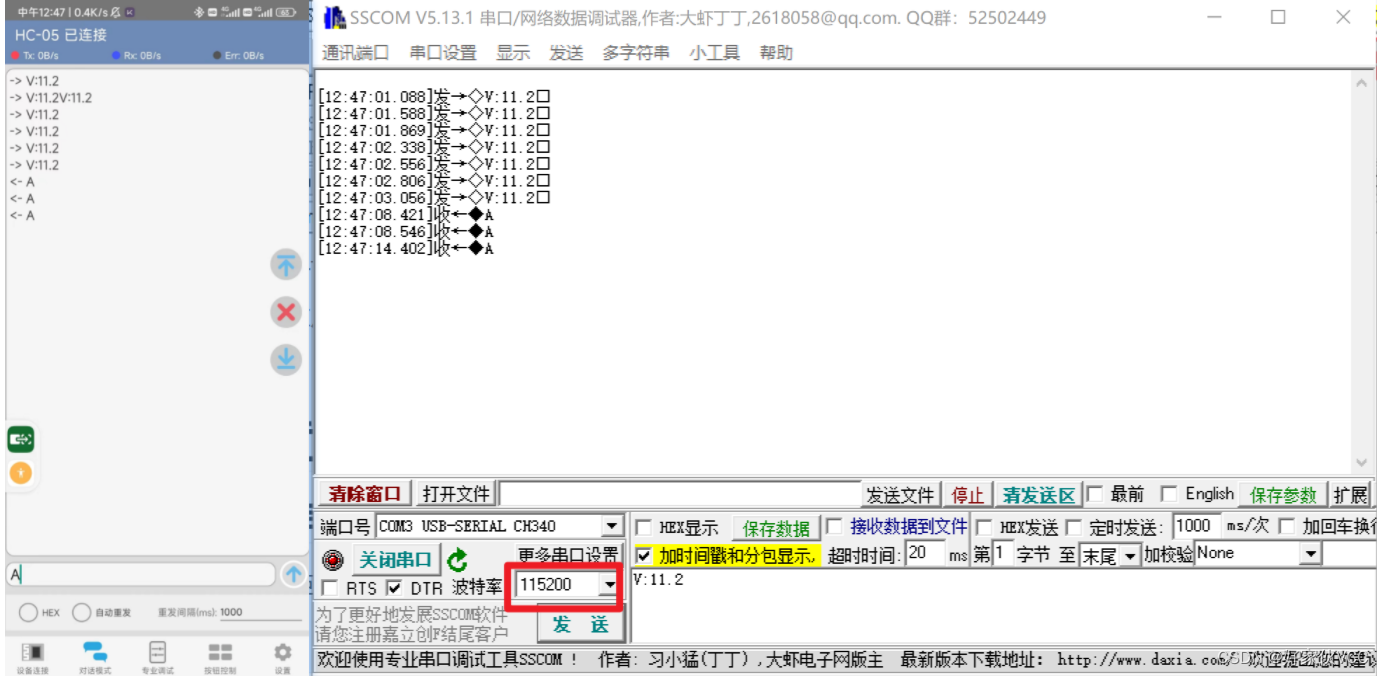The image size is (1384, 676).
Task: Tap the blue send arrow in phone app
Action: (x=294, y=574)
